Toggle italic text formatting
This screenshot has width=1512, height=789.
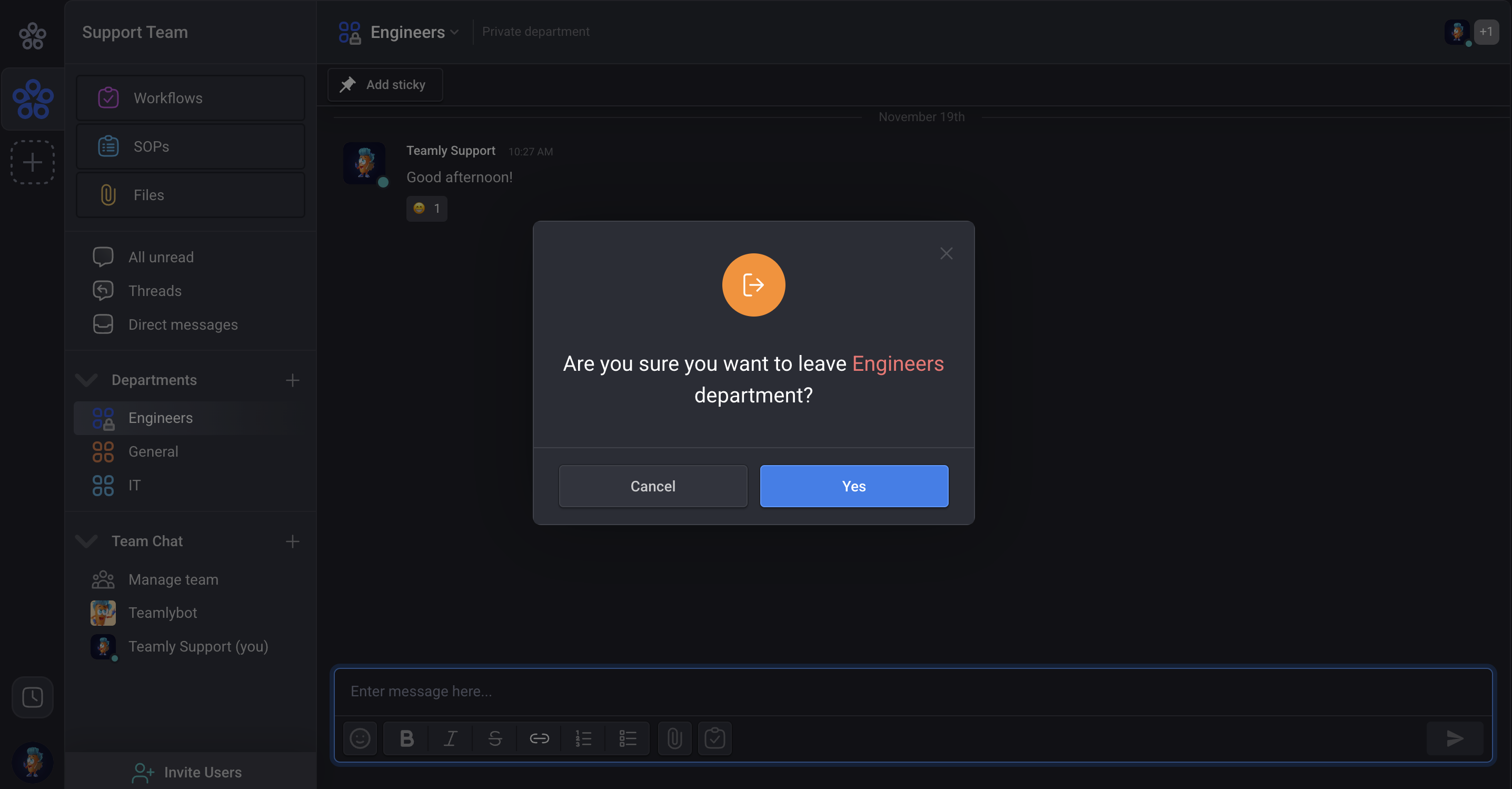point(450,738)
